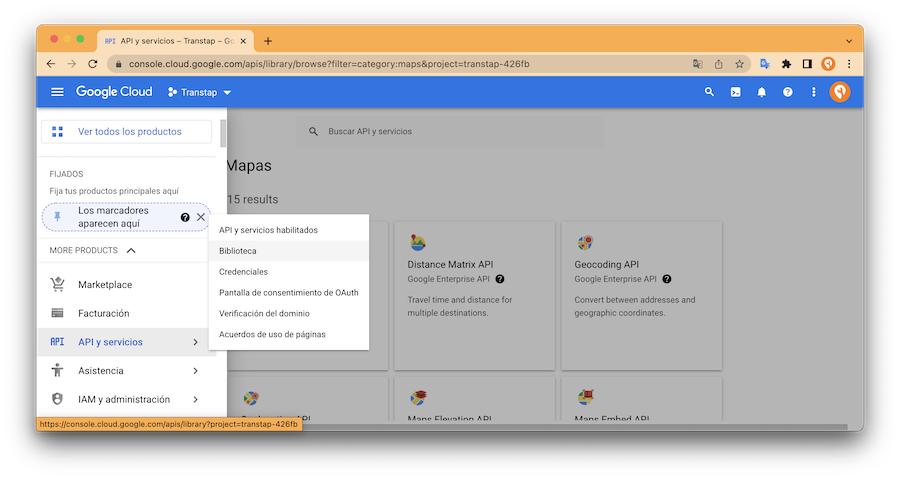Choose API y servicios habilitados
The height and width of the screenshot is (479, 900).
pos(289,230)
